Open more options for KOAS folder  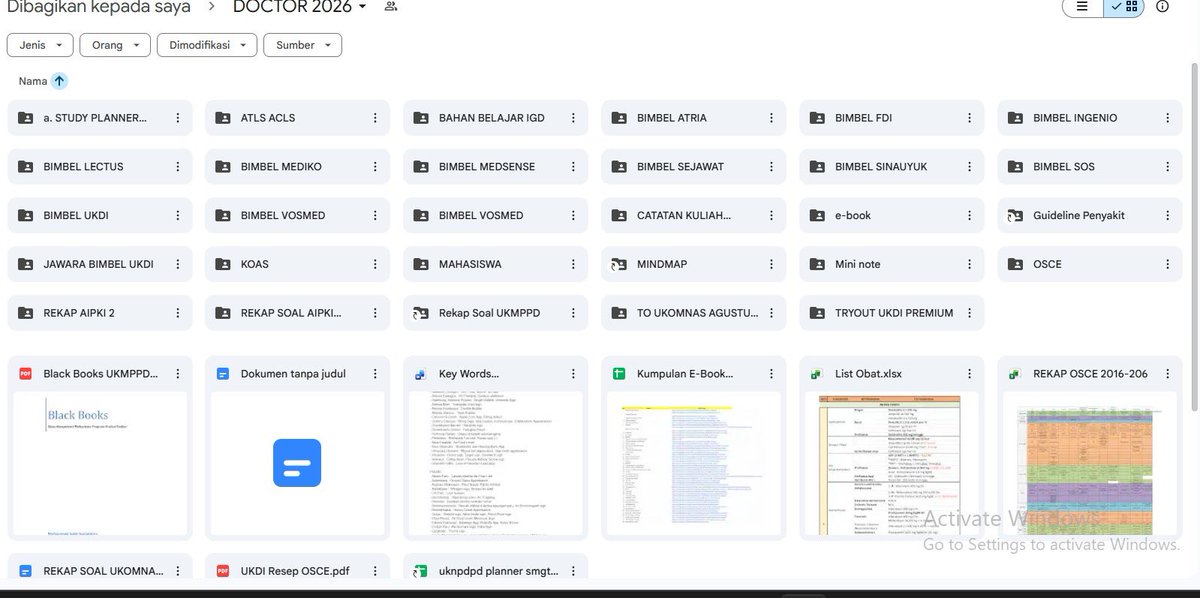[x=375, y=265]
